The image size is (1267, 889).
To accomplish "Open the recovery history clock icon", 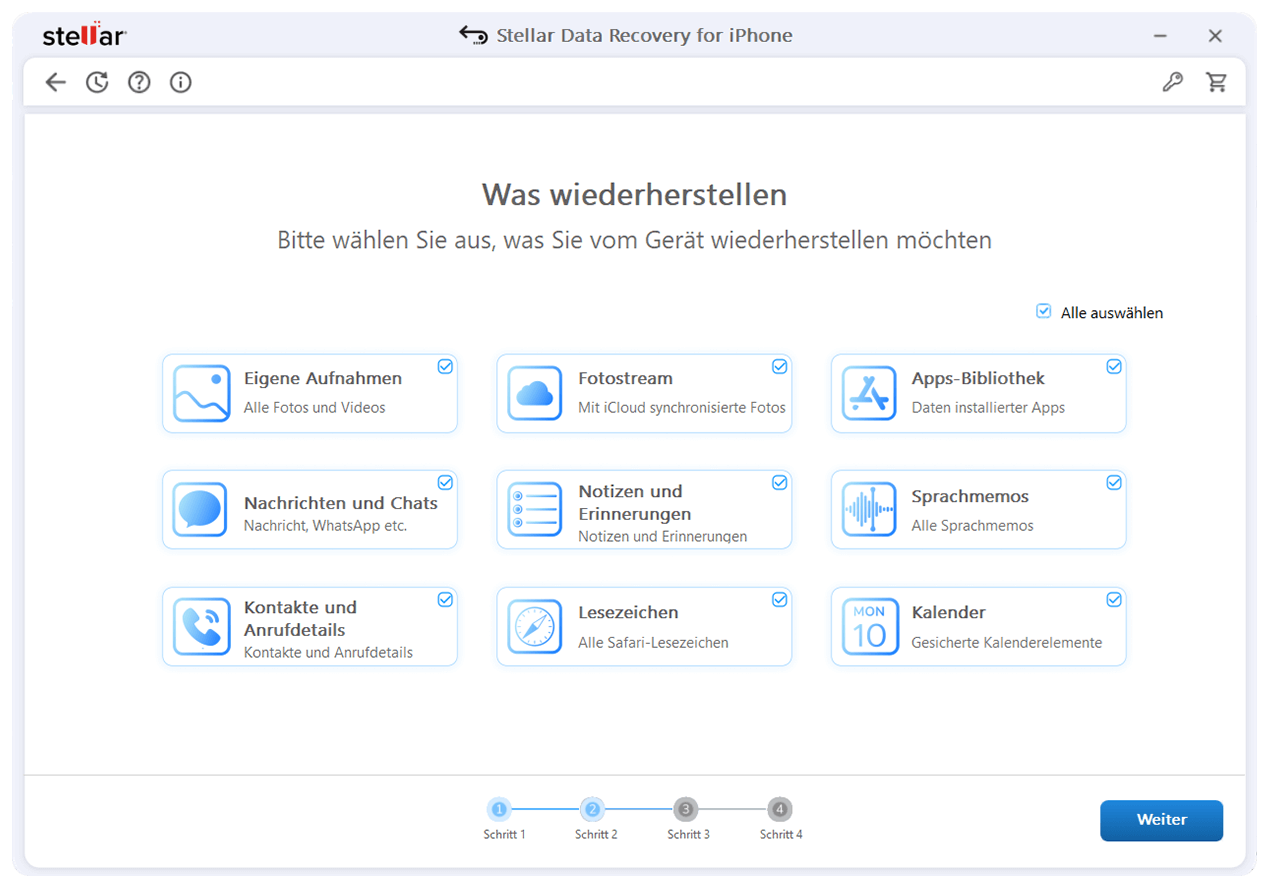I will pyautogui.click(x=97, y=82).
